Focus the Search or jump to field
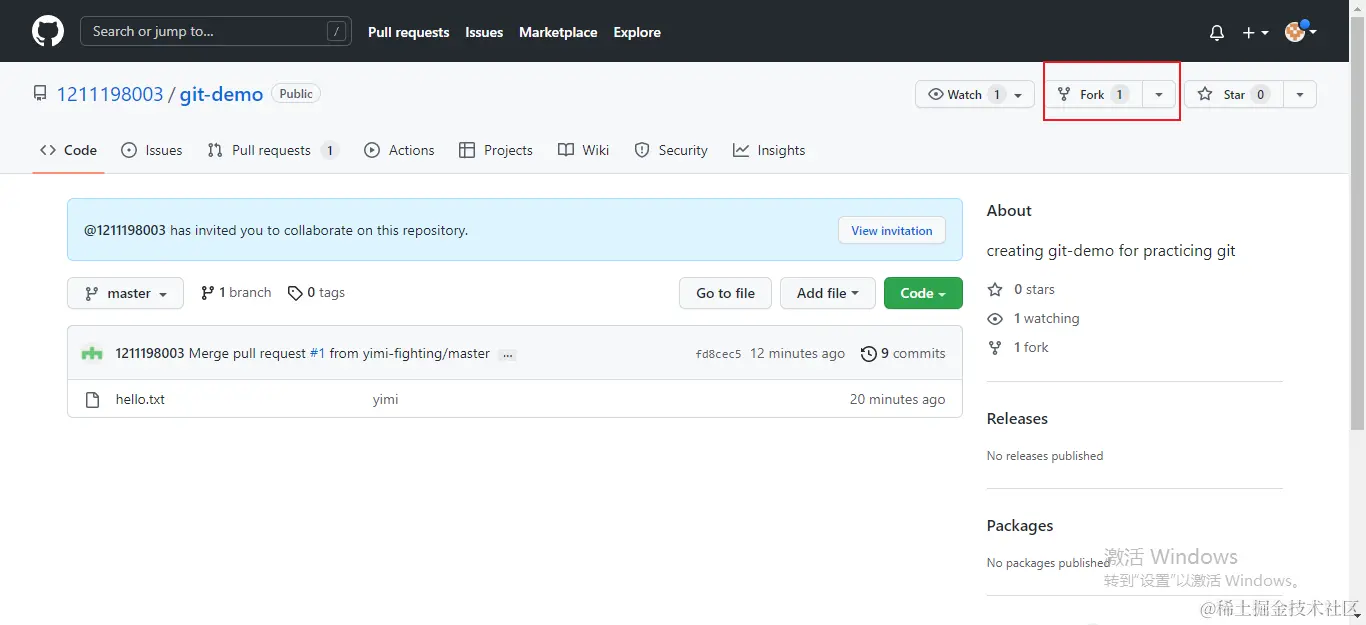The height and width of the screenshot is (625, 1366). tap(216, 32)
